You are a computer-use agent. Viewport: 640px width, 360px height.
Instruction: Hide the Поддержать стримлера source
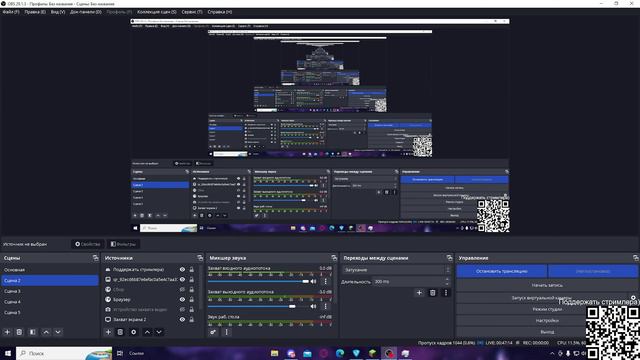[x=182, y=269]
